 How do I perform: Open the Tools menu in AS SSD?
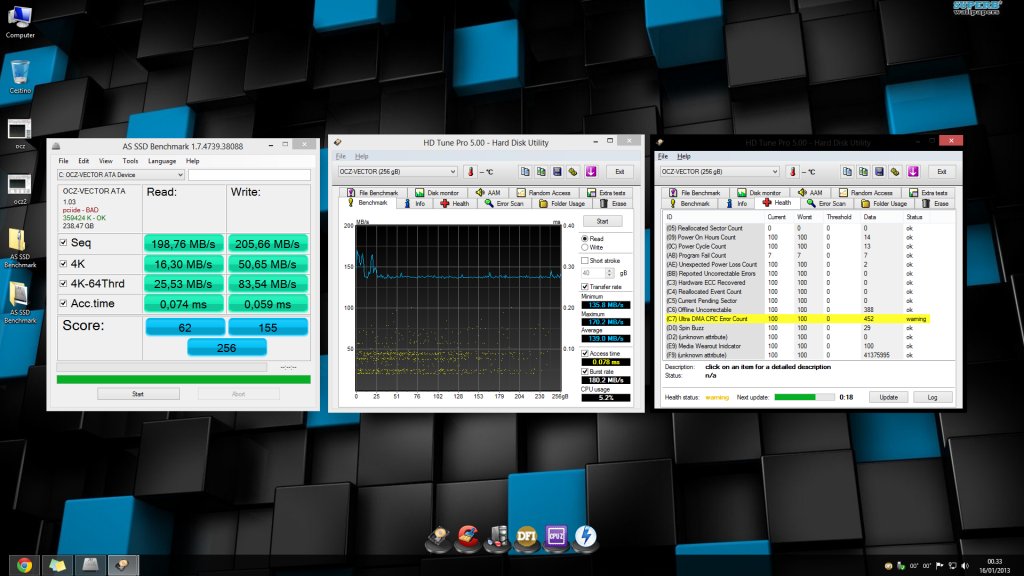click(x=130, y=161)
